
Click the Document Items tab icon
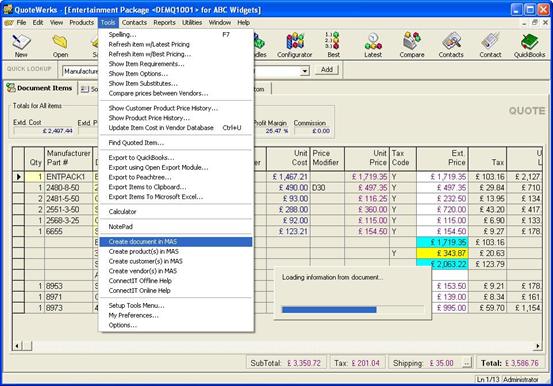click(11, 88)
